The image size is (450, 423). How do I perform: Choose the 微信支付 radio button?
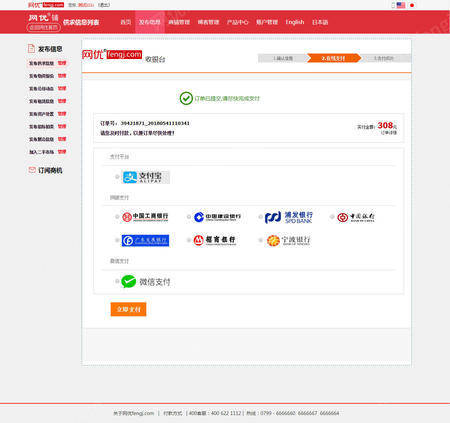117,281
